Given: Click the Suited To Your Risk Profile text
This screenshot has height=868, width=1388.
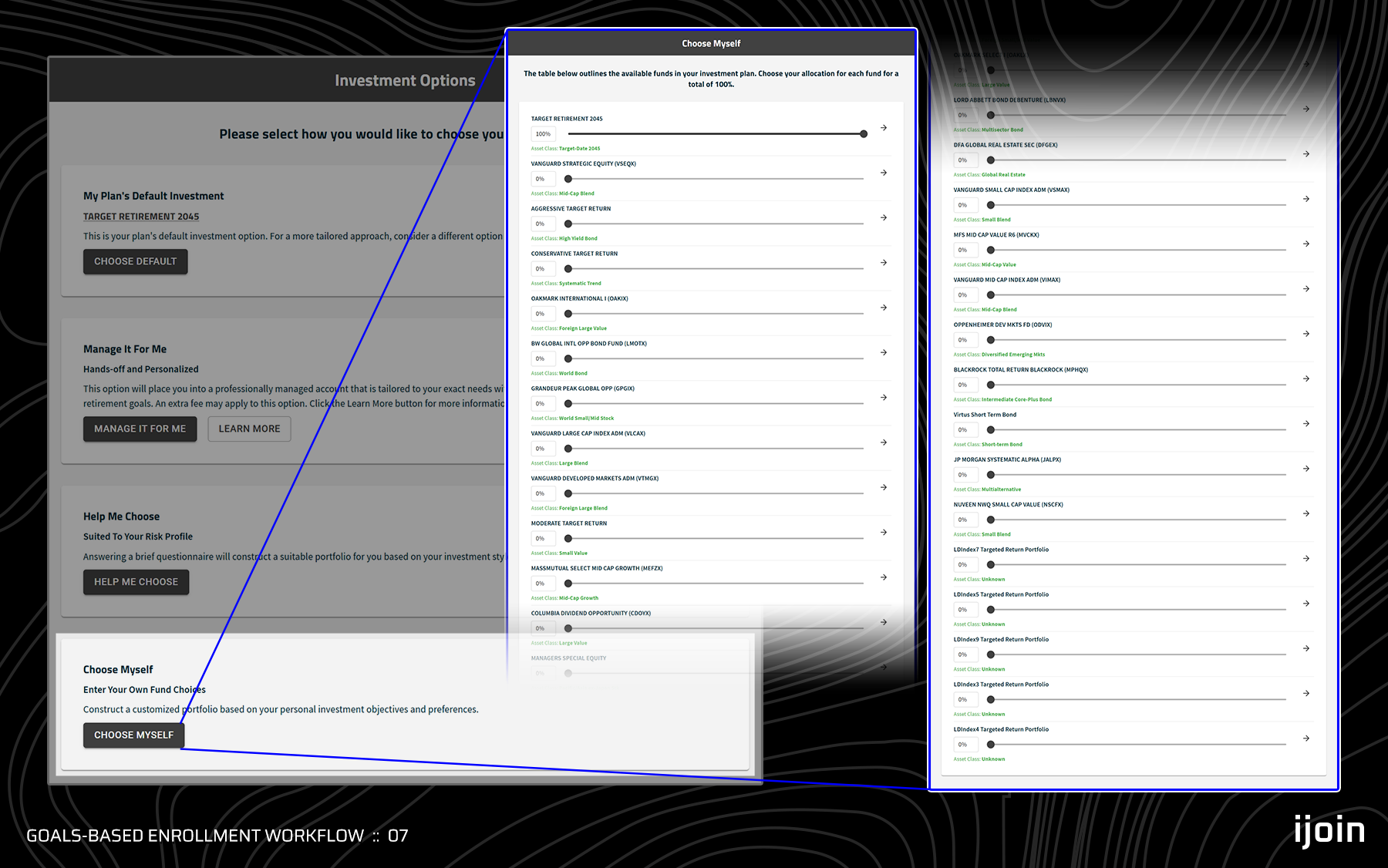Looking at the screenshot, I should (138, 537).
